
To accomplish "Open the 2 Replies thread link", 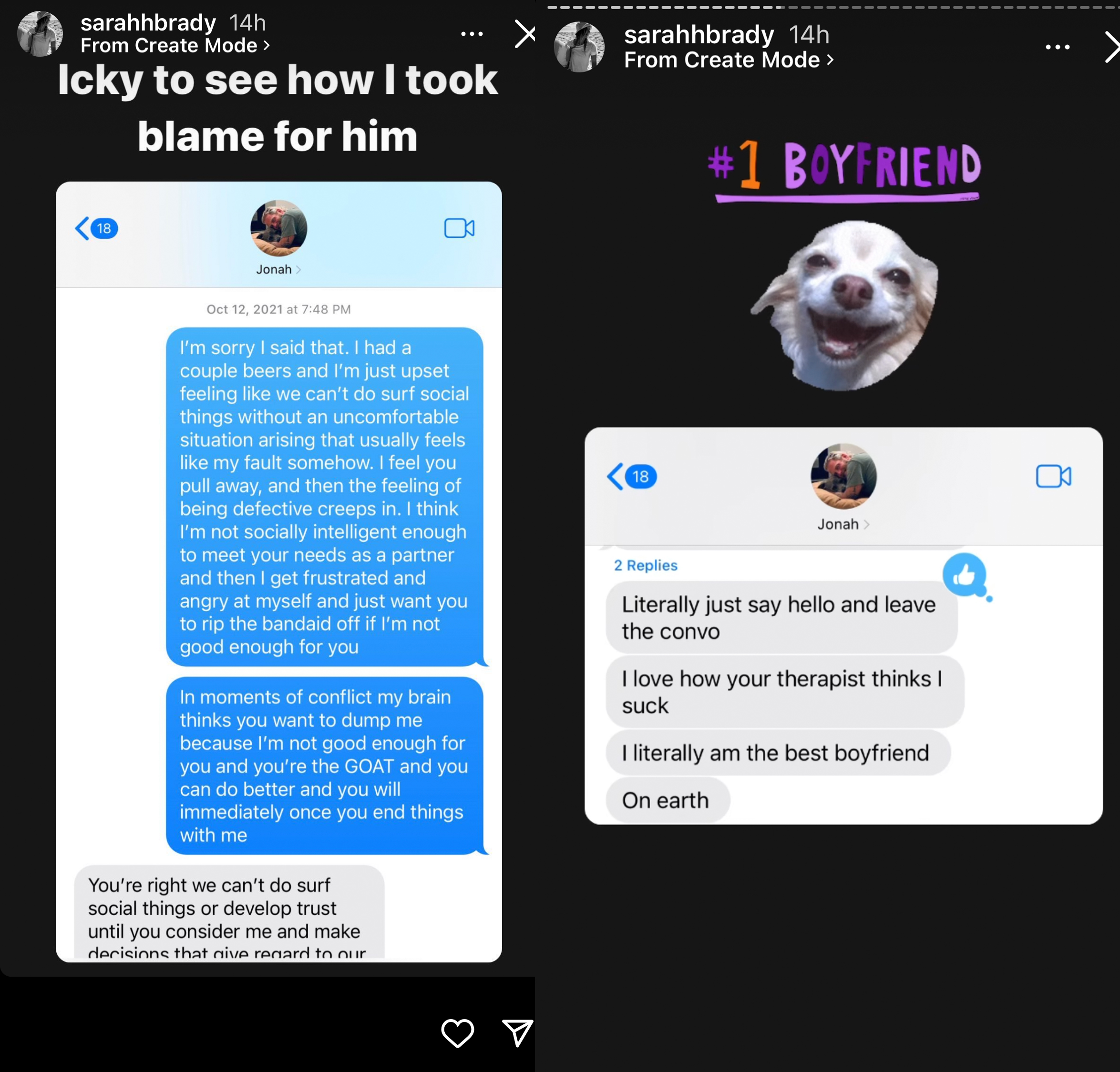I will click(645, 565).
